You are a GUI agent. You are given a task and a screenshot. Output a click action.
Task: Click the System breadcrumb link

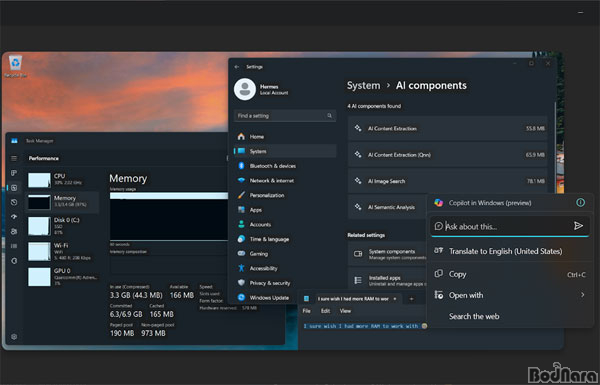[364, 85]
